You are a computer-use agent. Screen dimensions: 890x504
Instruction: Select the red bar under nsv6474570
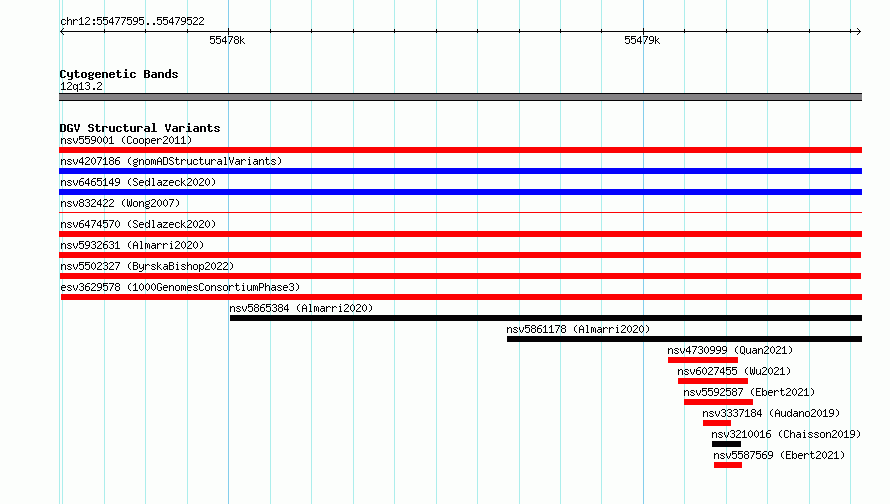pyautogui.click(x=460, y=234)
